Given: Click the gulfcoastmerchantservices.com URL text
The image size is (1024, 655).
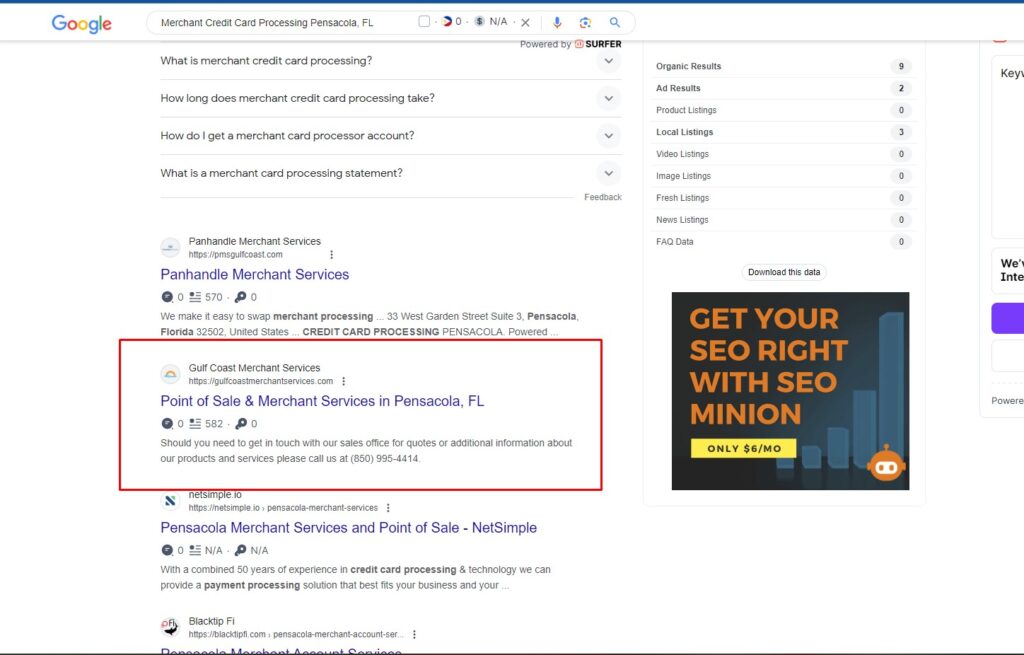Looking at the screenshot, I should coord(261,381).
